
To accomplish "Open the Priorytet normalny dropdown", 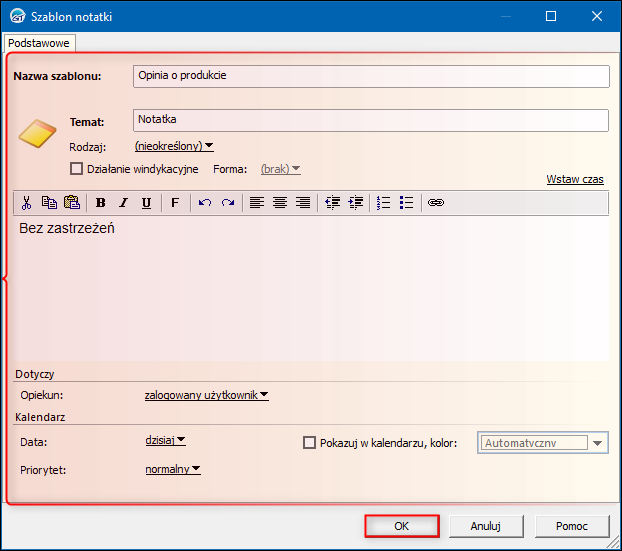I will click(173, 469).
